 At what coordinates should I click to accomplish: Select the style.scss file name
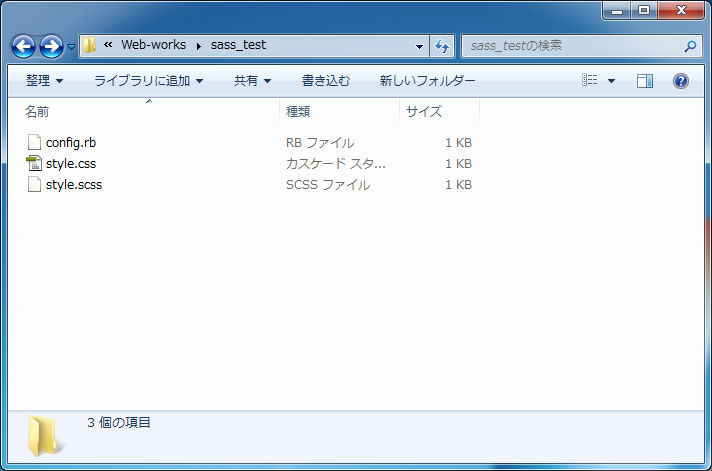tap(74, 185)
